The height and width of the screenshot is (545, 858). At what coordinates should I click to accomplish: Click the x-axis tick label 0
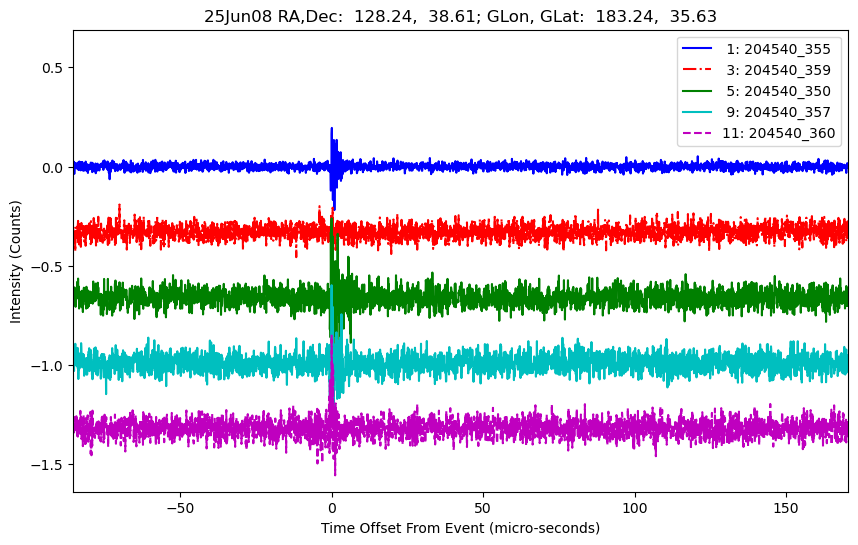tap(332, 508)
